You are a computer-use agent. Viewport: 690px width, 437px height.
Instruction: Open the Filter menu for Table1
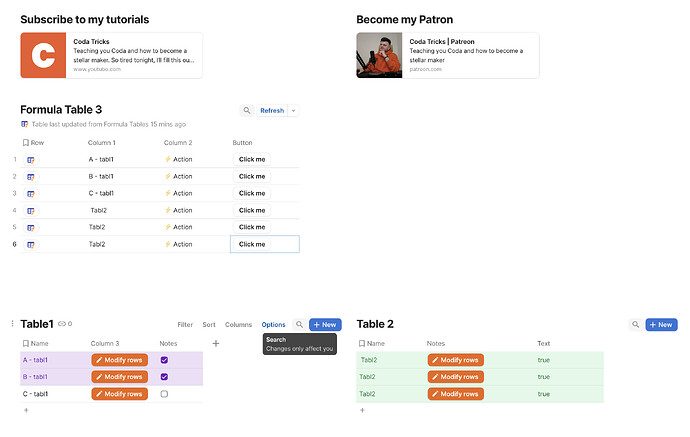[185, 325]
